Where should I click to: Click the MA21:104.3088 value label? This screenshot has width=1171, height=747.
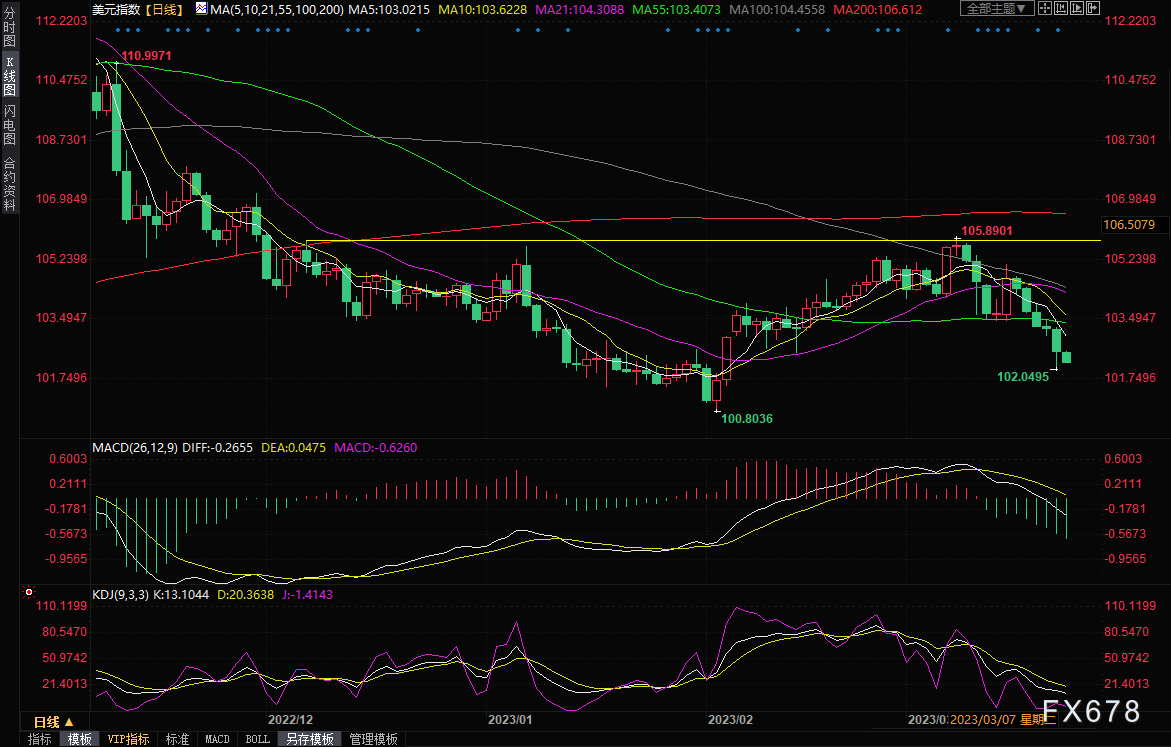(x=580, y=10)
